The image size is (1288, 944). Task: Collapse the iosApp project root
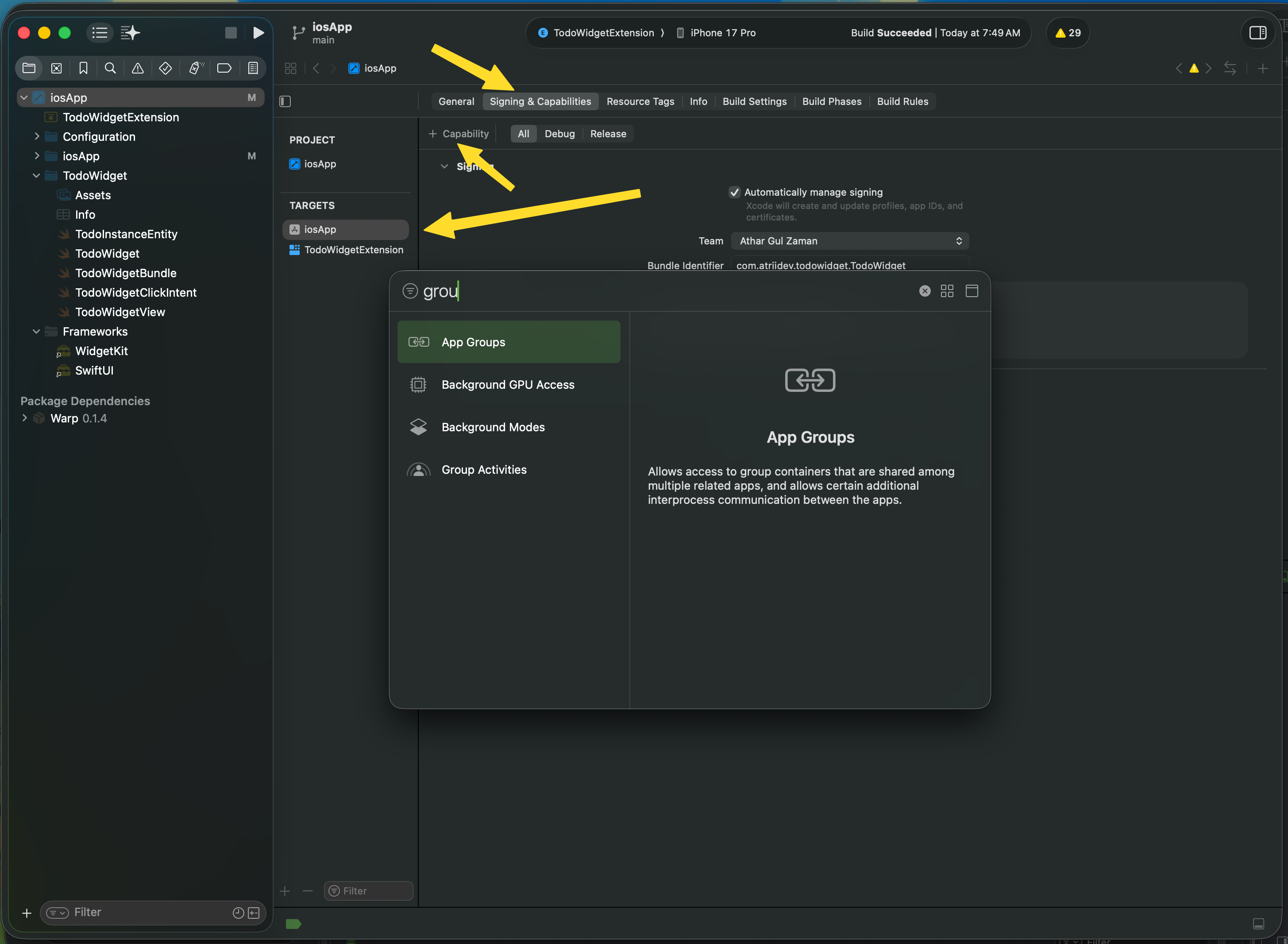tap(24, 98)
